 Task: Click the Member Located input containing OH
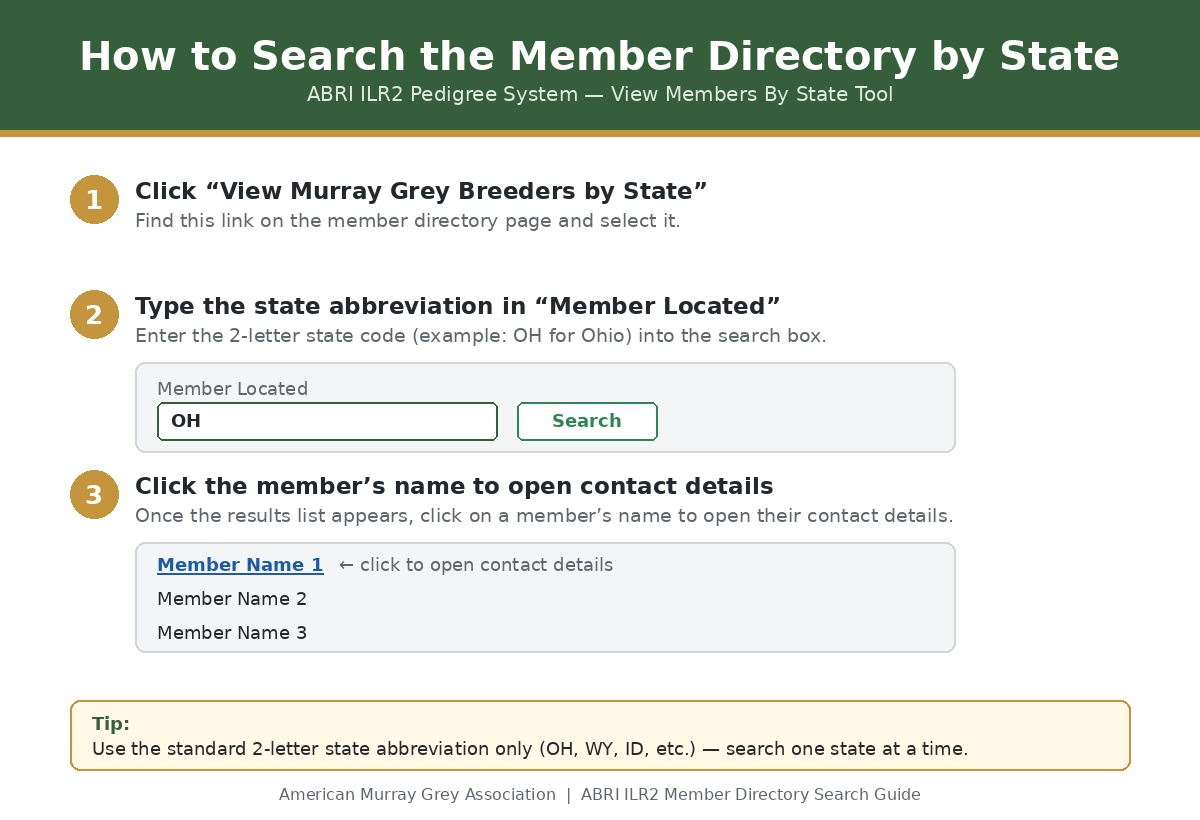click(327, 421)
